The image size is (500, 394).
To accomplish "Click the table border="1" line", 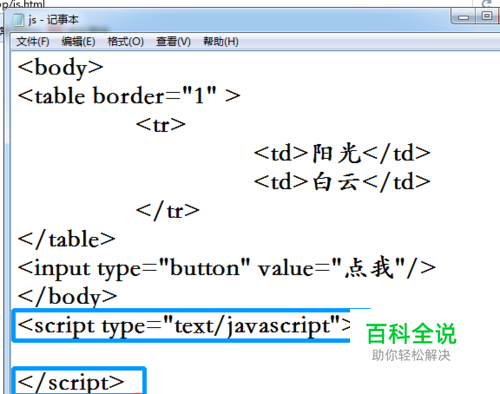I will tap(129, 96).
